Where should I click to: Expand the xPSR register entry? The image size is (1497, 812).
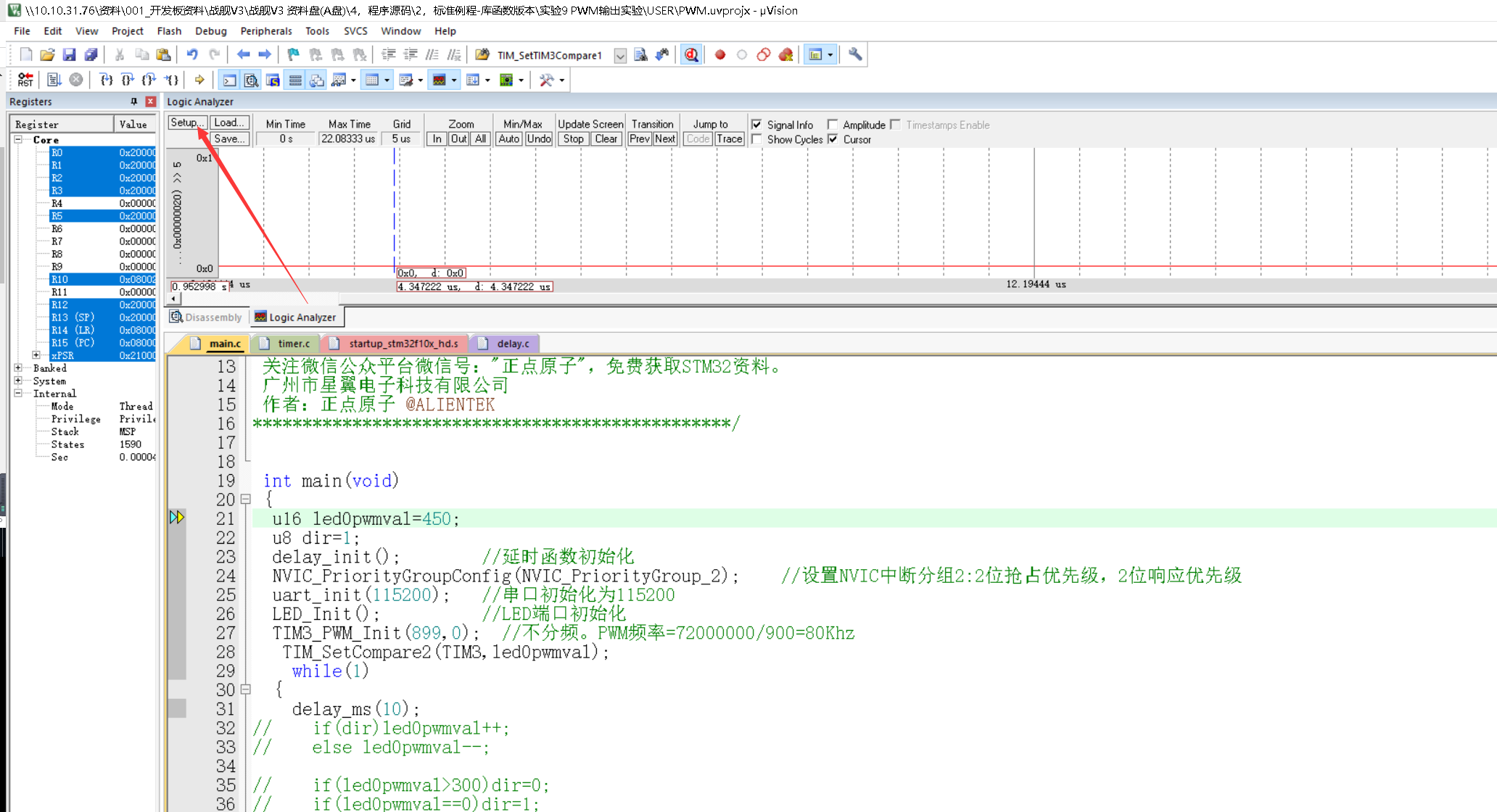point(36,355)
